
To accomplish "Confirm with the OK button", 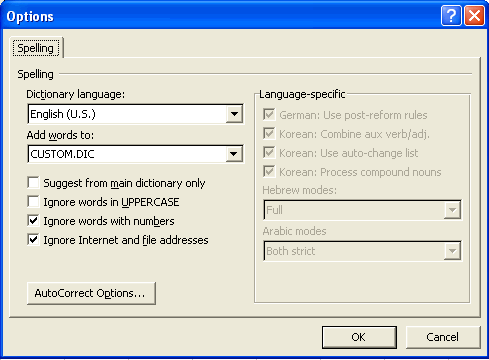I will click(x=359, y=337).
